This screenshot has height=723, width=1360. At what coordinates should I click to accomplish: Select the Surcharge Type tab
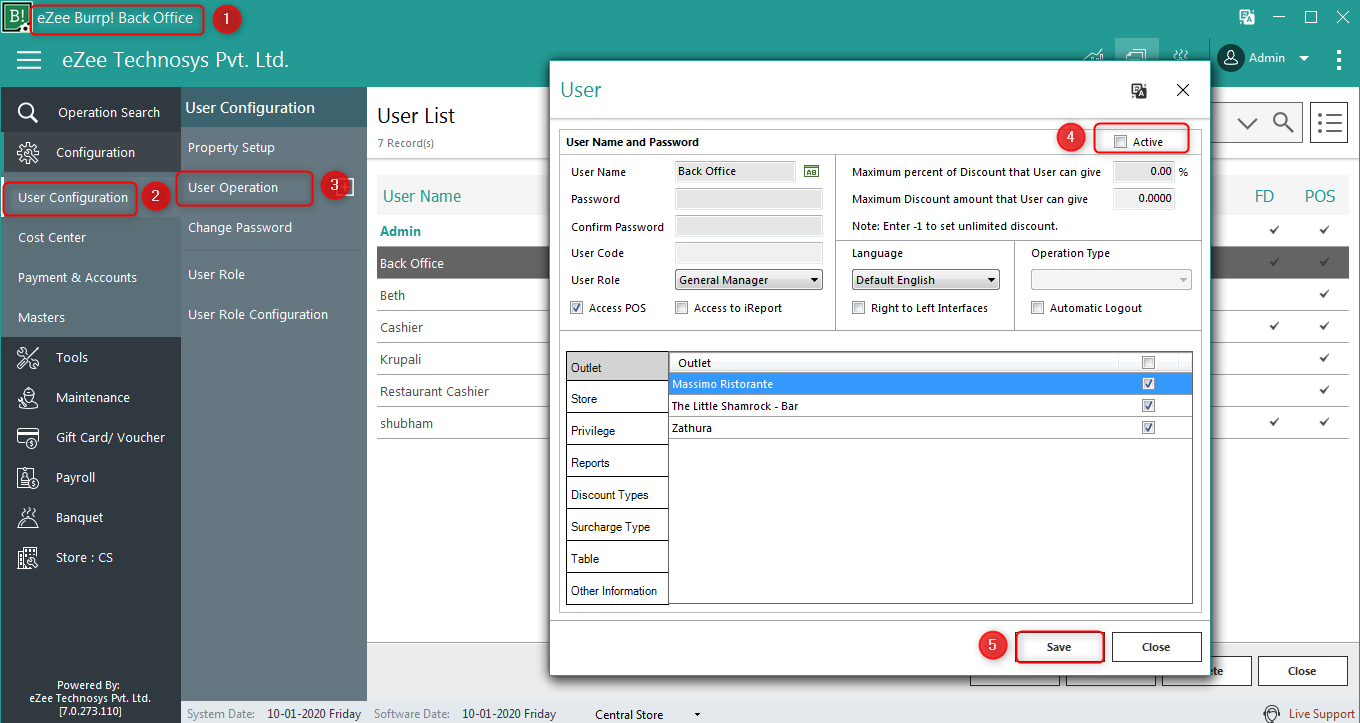tap(617, 526)
